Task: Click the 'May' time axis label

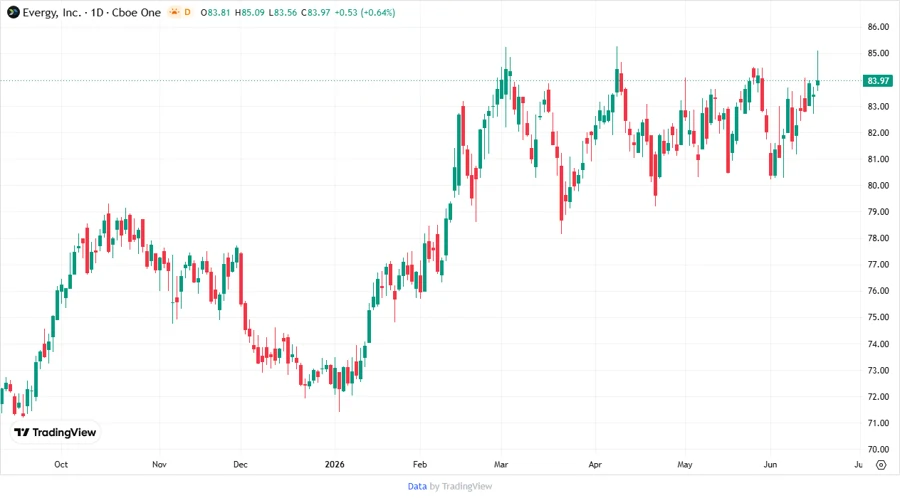Action: click(x=685, y=464)
